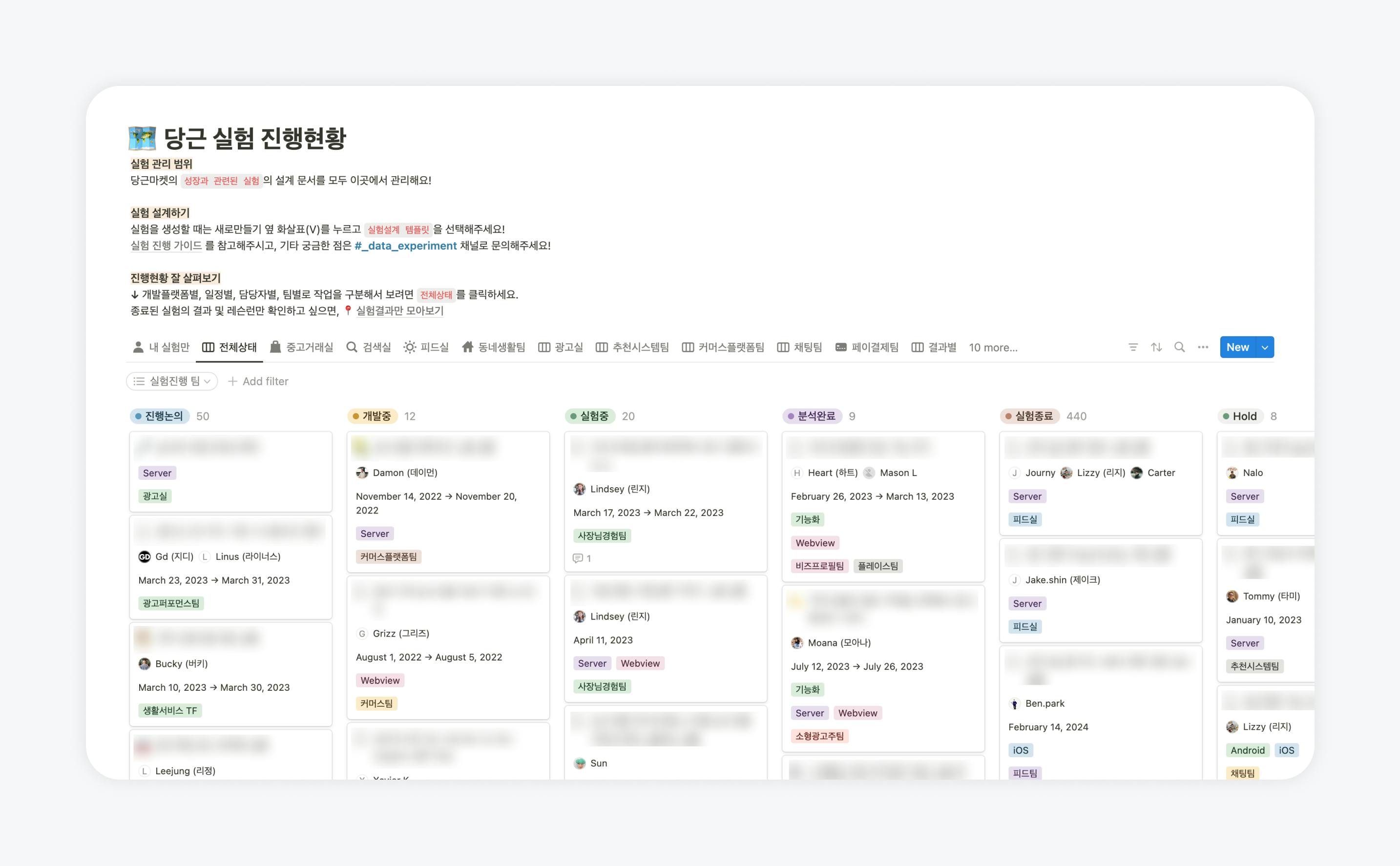
Task: Click Moana's avatar on 분석완료 card
Action: point(797,642)
